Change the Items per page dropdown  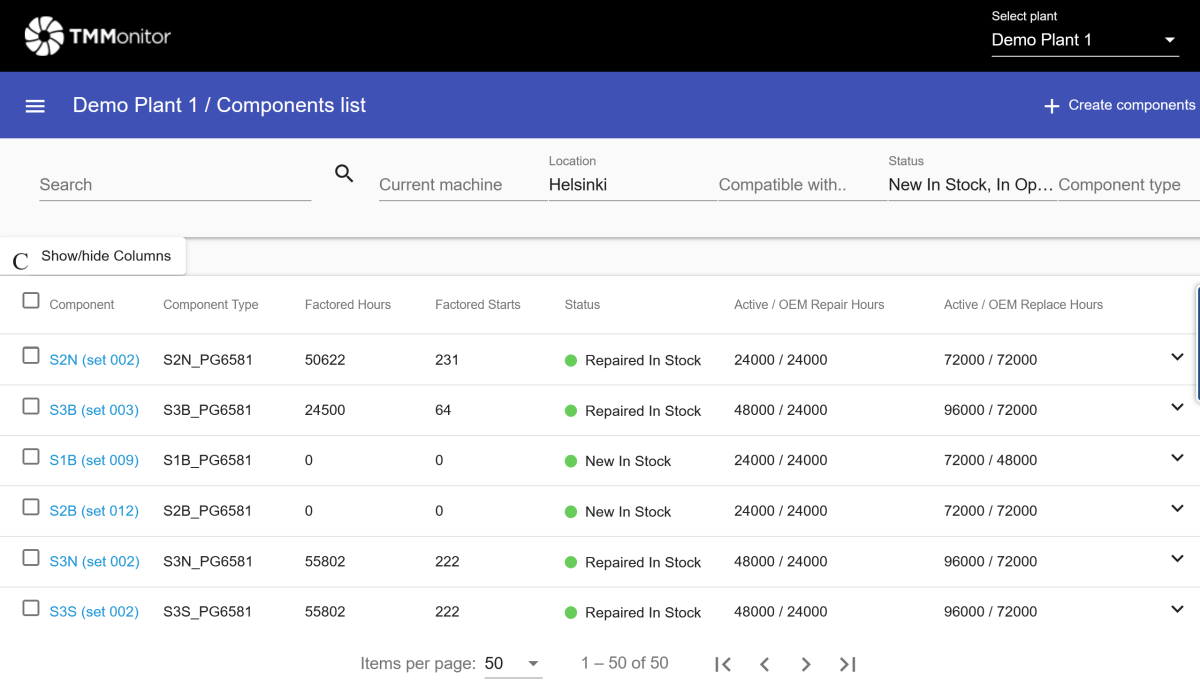tap(512, 664)
